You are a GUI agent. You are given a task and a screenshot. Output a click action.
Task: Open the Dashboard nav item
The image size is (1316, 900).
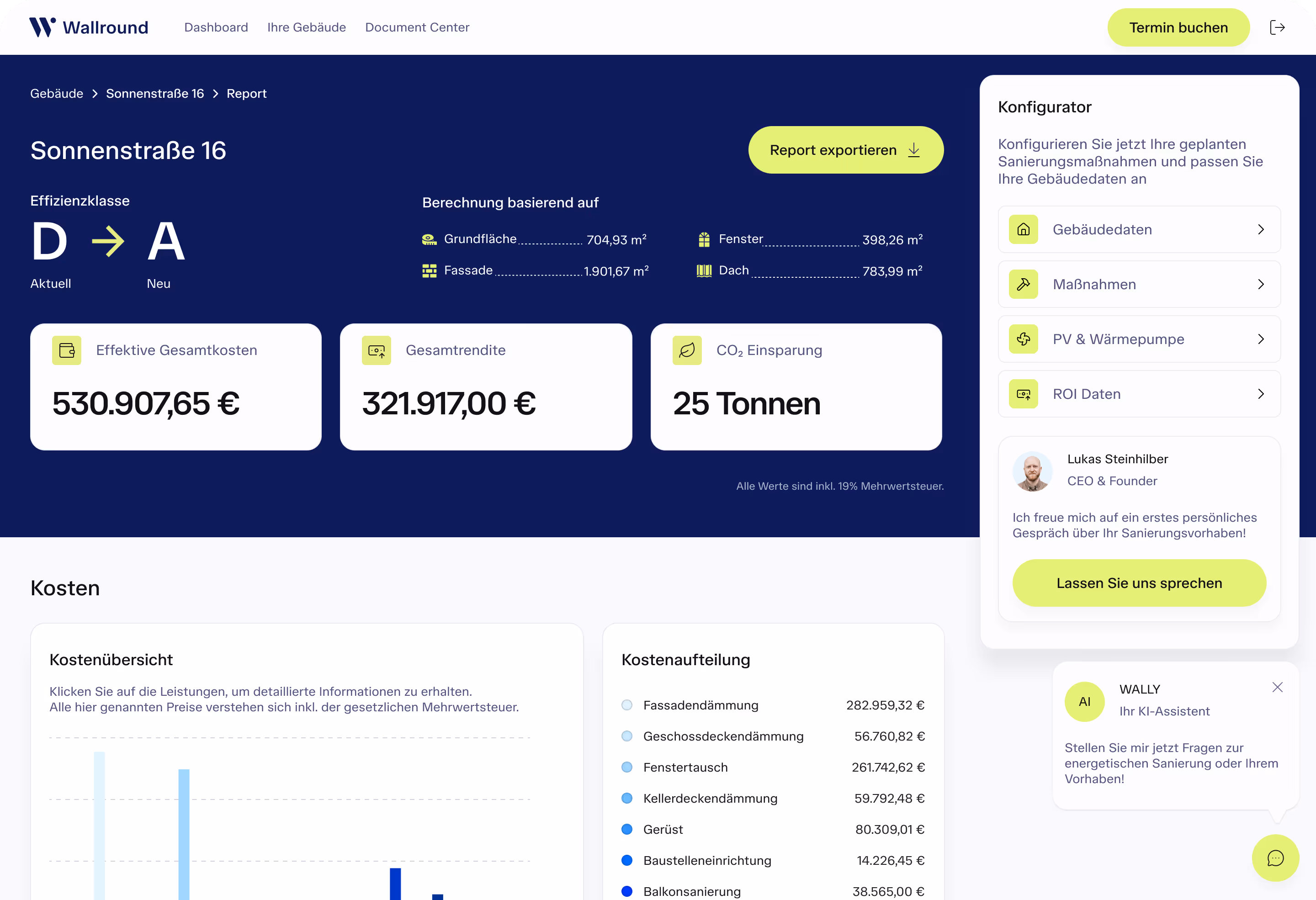pyautogui.click(x=216, y=27)
